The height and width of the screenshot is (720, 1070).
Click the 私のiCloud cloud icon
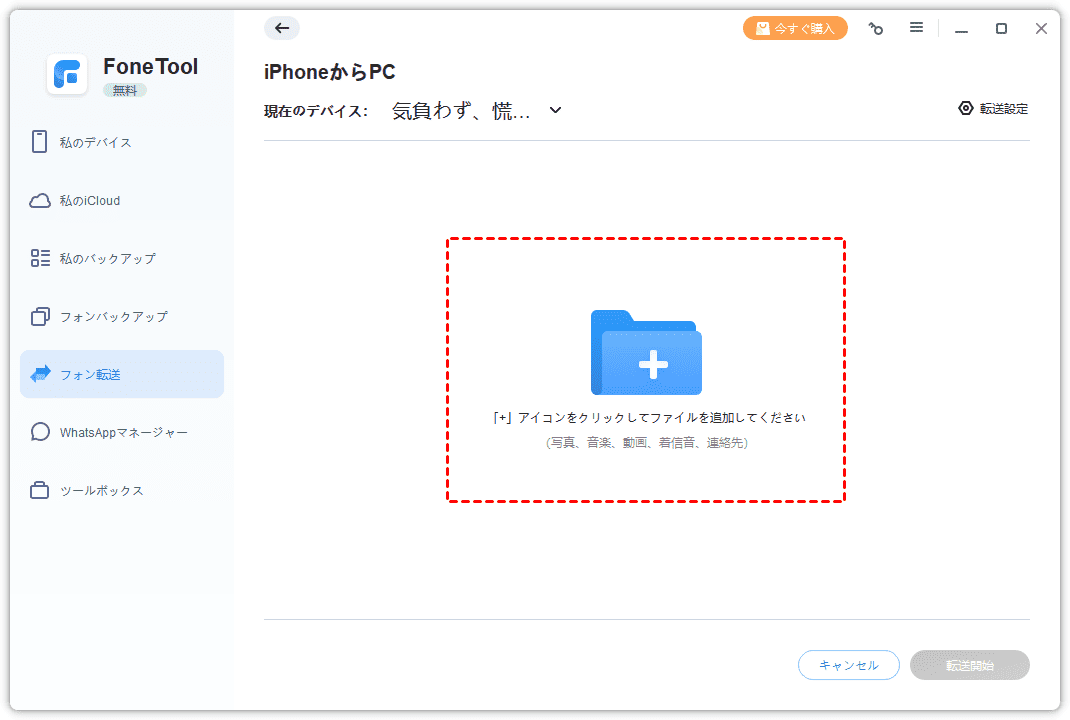click(40, 201)
